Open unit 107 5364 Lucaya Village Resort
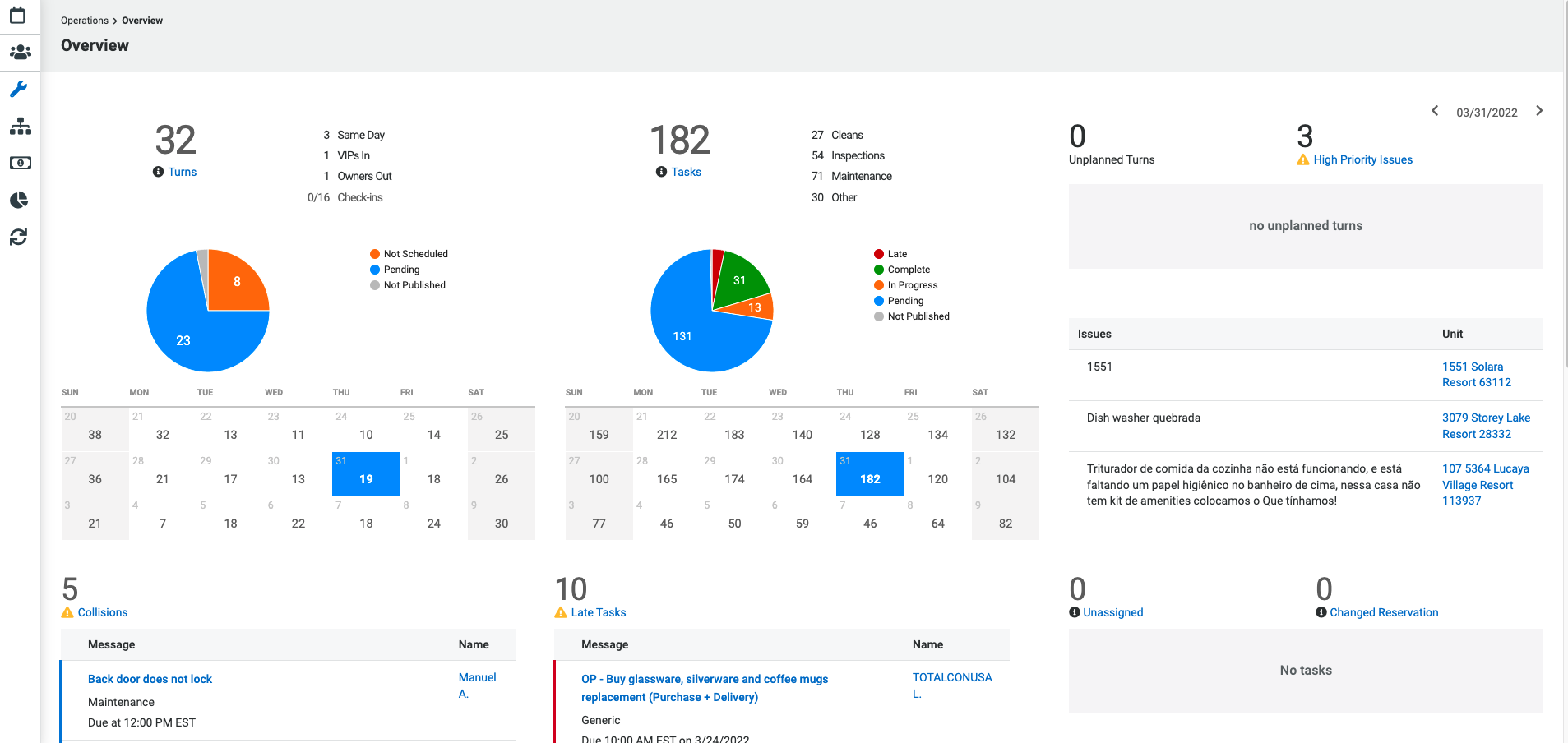Image resolution: width=1568 pixels, height=743 pixels. click(x=1486, y=485)
